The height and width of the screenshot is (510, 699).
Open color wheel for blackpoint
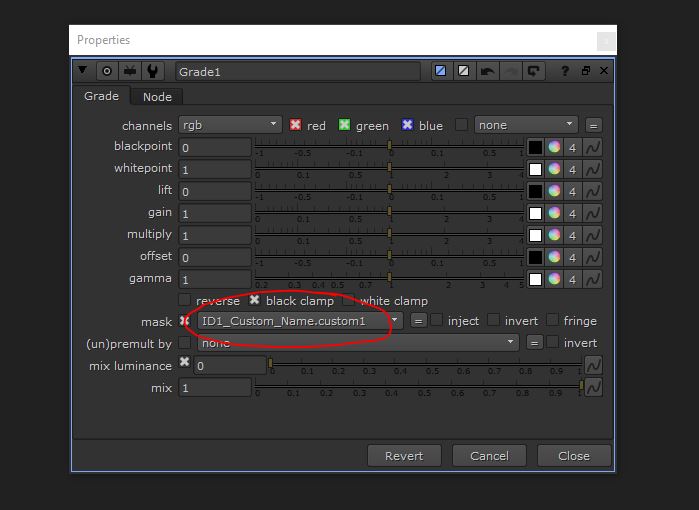tap(554, 147)
